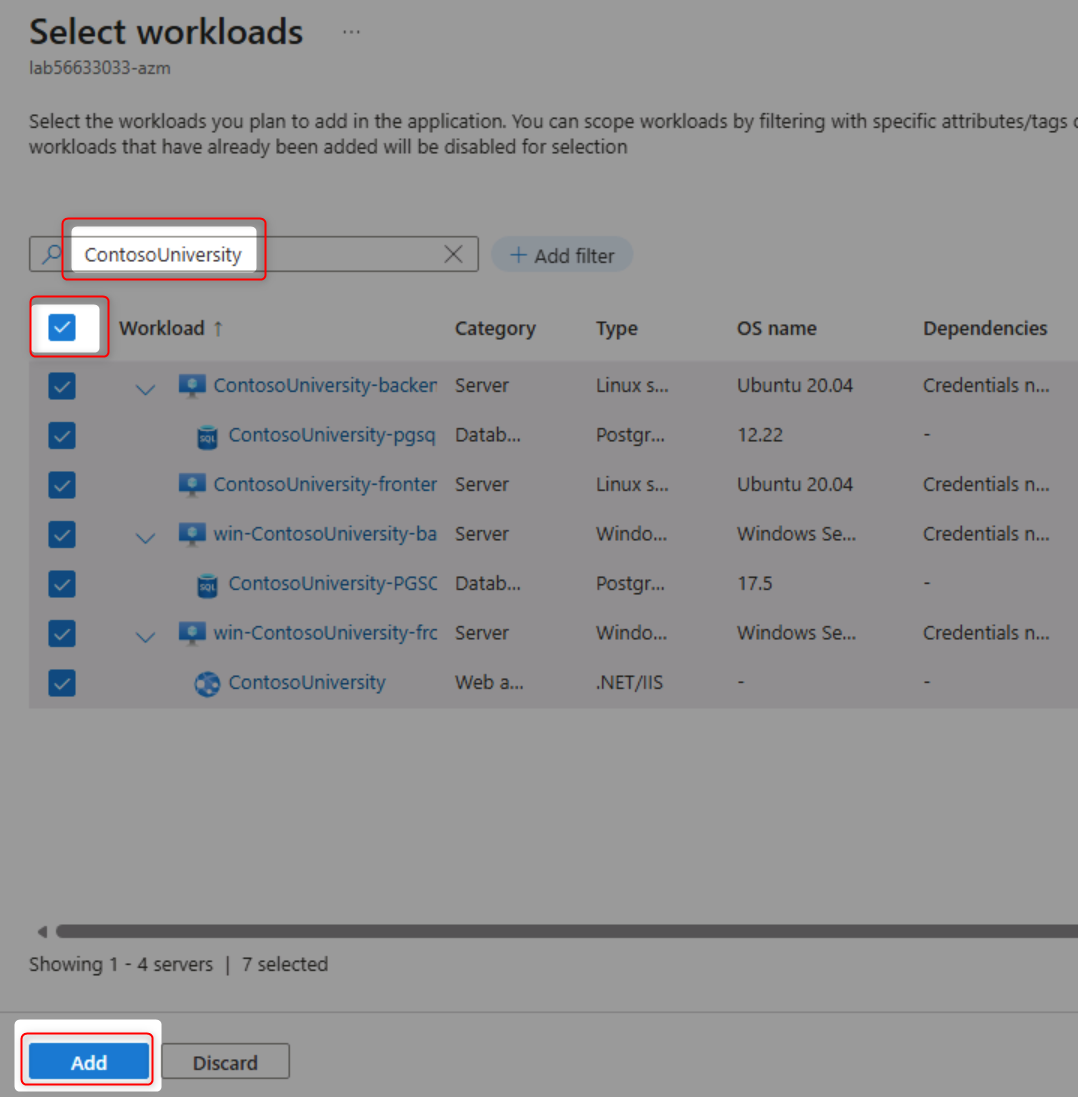Click the server icon of win-ContosoUniversity-frc
Image resolution: width=1078 pixels, height=1097 pixels.
(x=192, y=633)
